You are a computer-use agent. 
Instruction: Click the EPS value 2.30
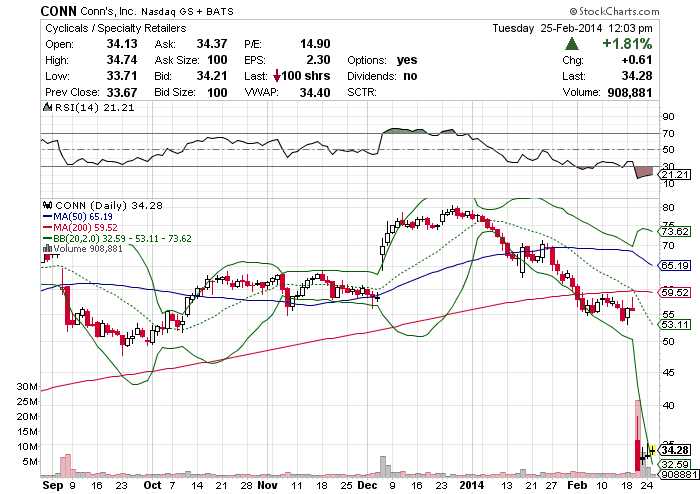[318, 60]
